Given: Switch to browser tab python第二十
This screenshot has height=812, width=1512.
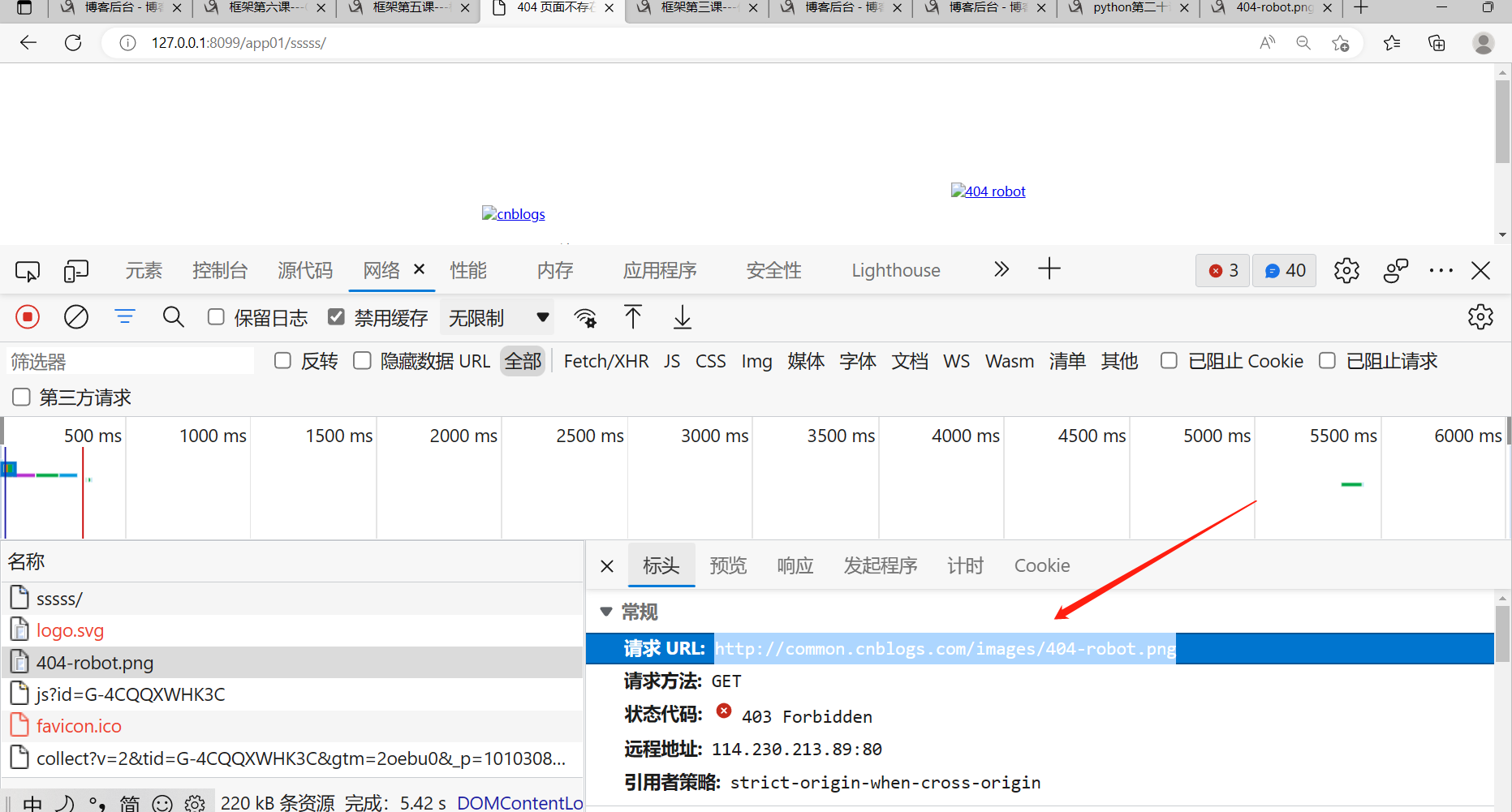Looking at the screenshot, I should 1128,8.
